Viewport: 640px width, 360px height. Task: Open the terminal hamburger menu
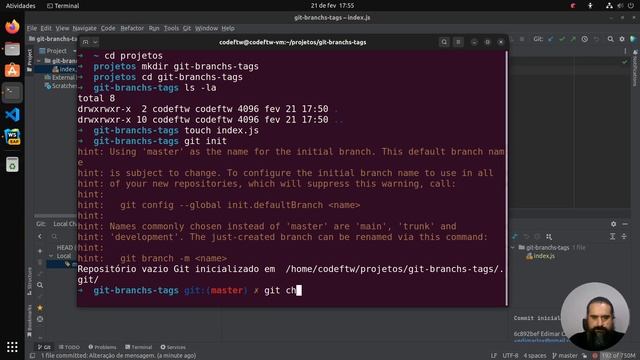point(458,42)
